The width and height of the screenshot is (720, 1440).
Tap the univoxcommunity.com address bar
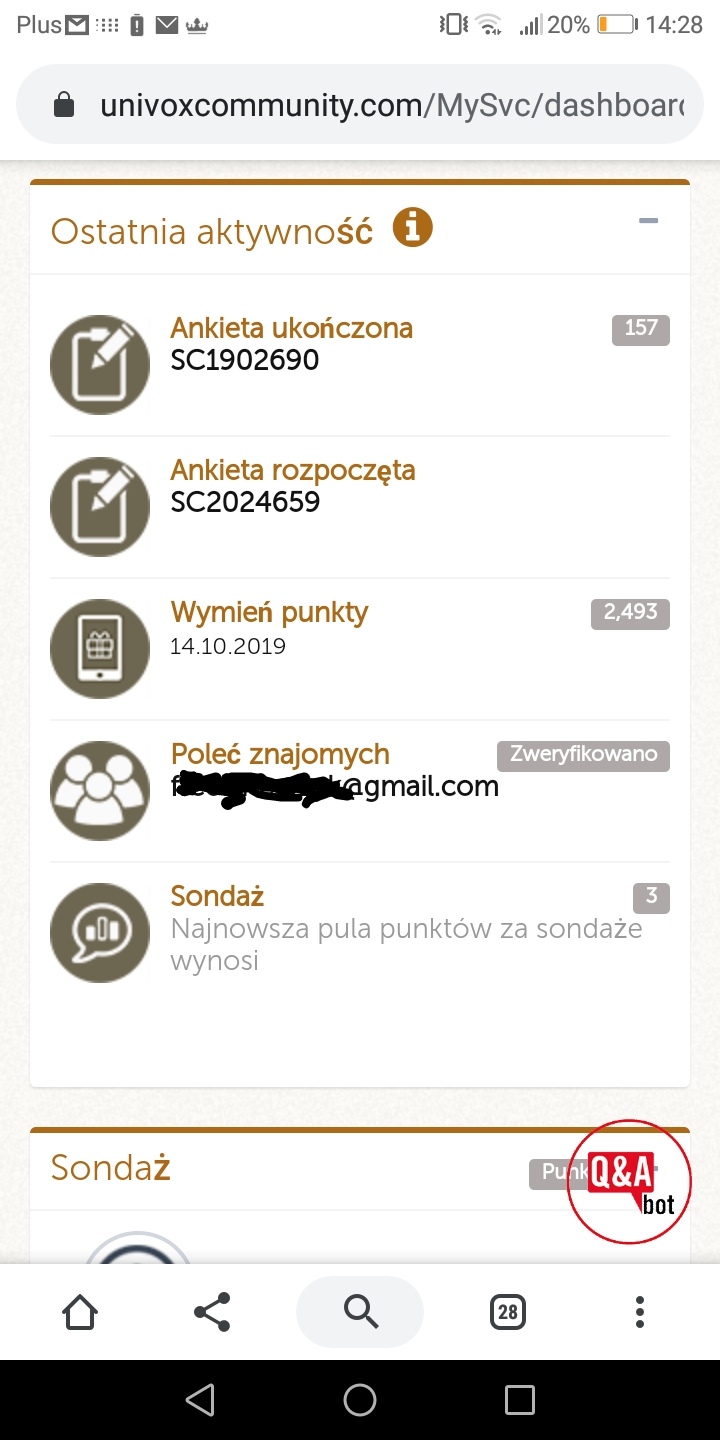coord(360,105)
